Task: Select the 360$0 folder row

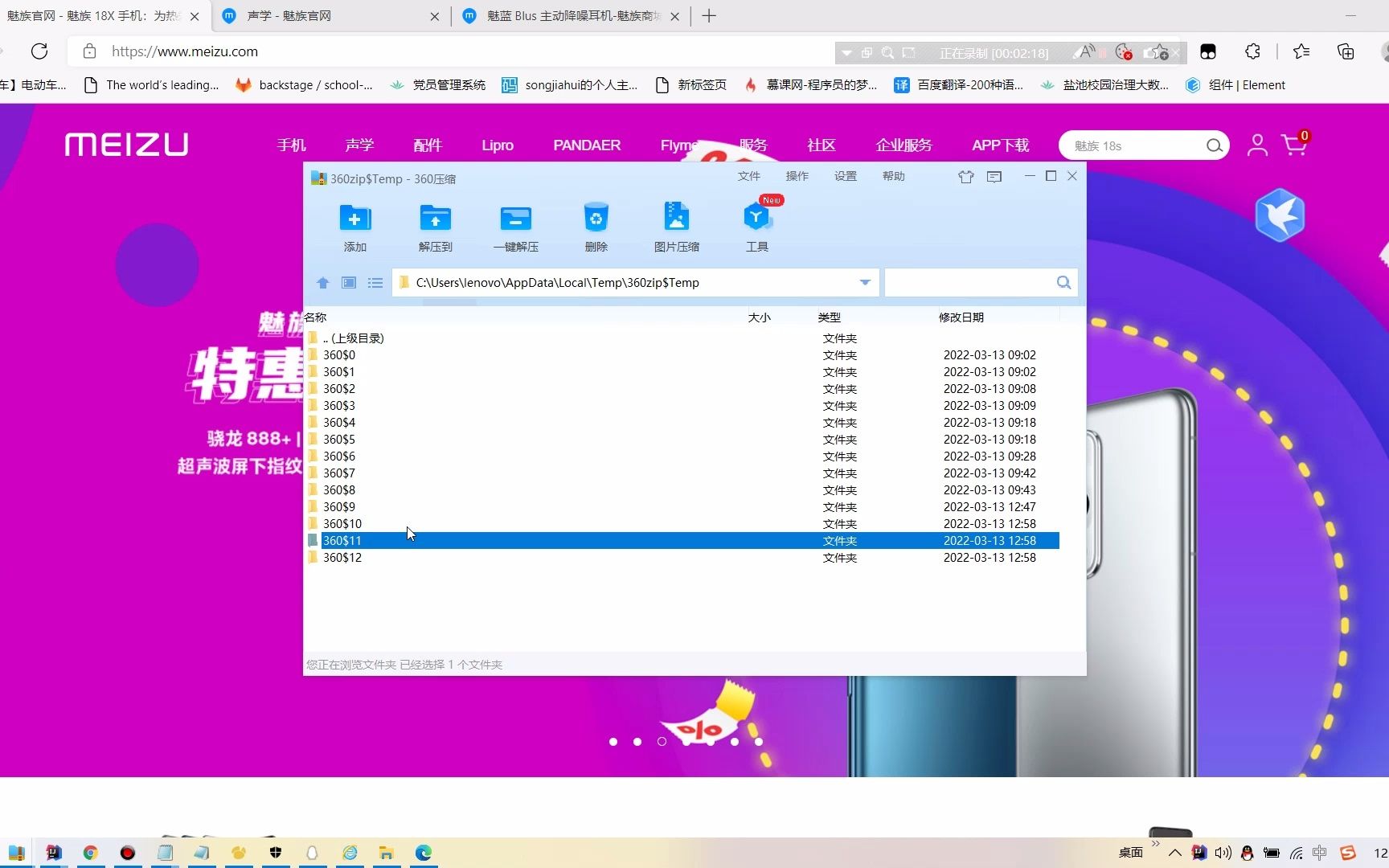Action: 682,355
